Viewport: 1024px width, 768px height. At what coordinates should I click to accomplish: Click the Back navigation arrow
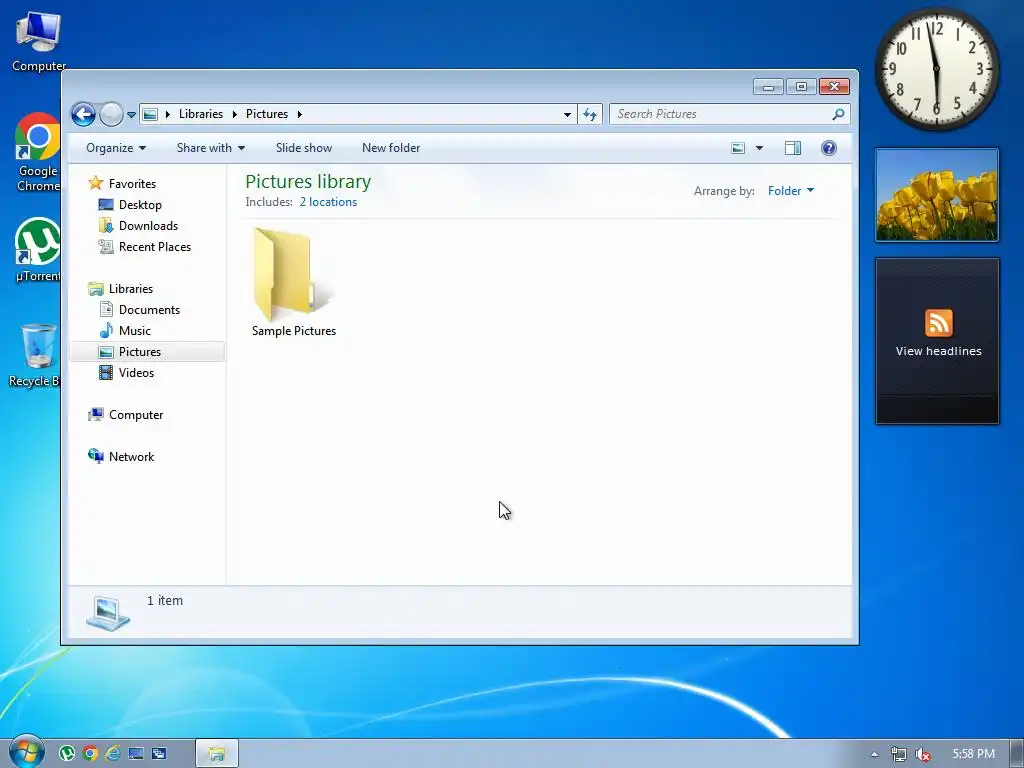pos(83,114)
